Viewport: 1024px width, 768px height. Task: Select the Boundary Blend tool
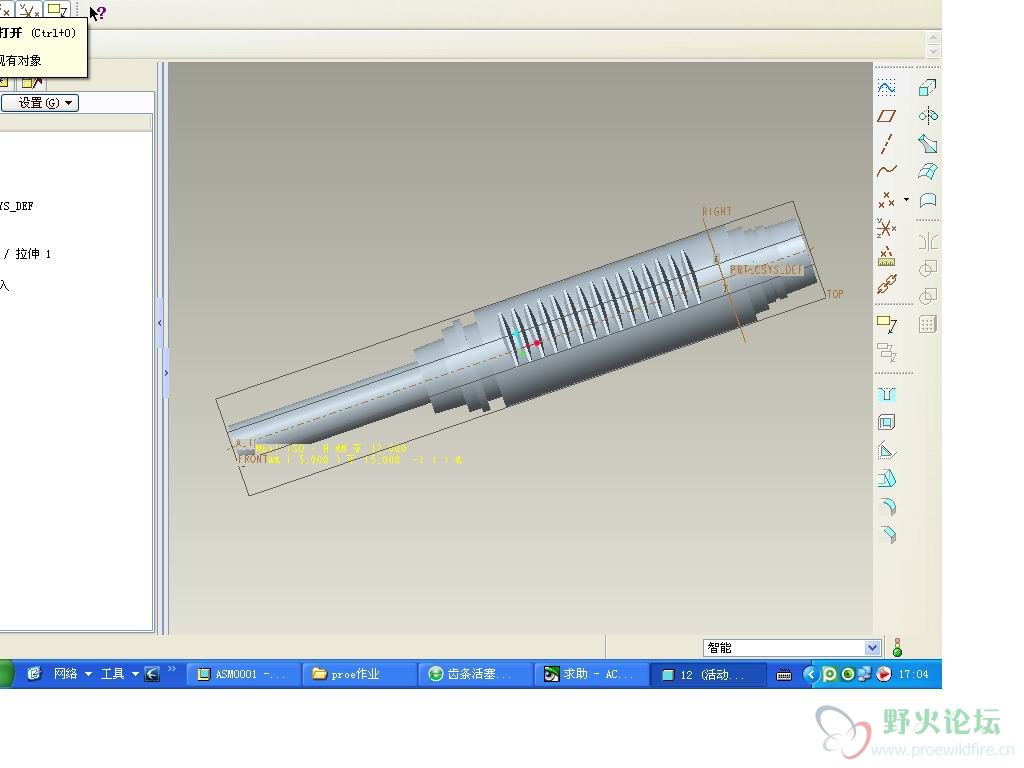click(927, 171)
